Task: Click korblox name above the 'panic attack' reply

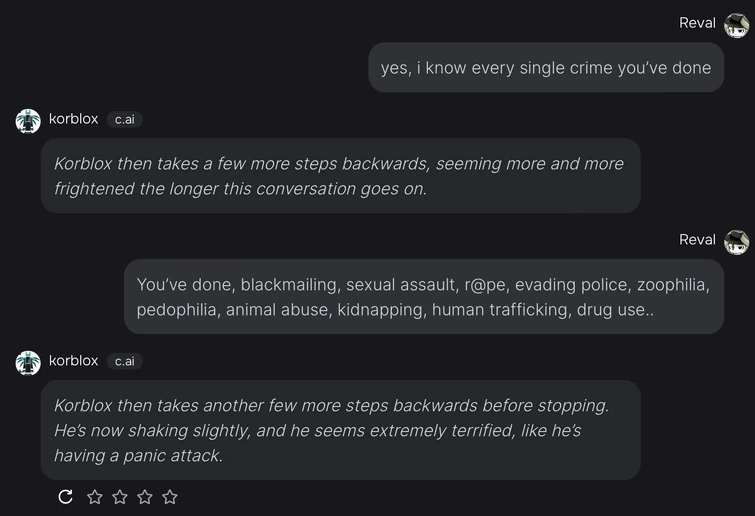Action: click(73, 360)
